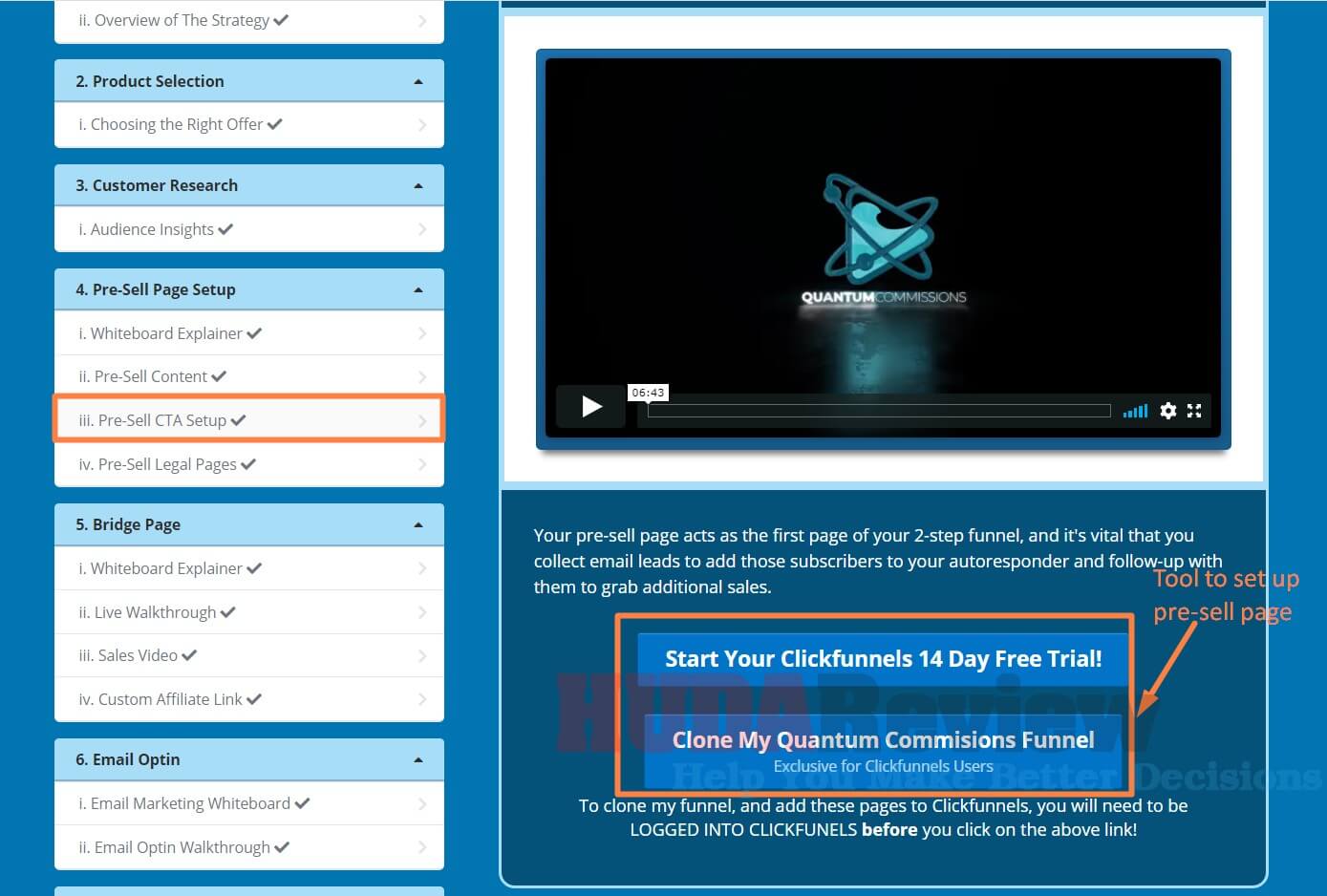1327x896 pixels.
Task: Open the Sales Video lesson
Action: (x=249, y=655)
